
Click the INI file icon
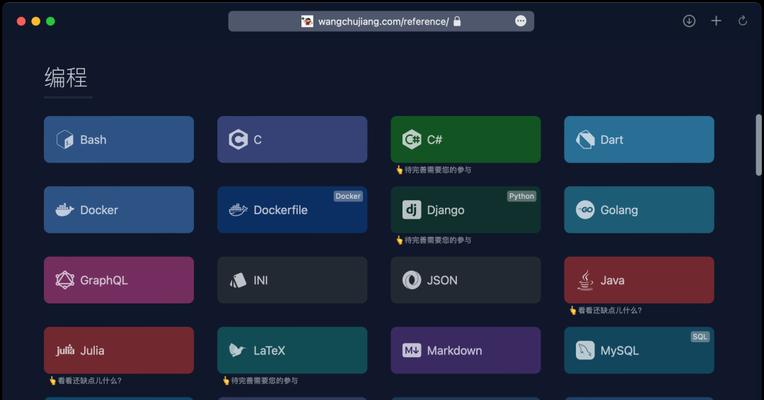coord(238,280)
